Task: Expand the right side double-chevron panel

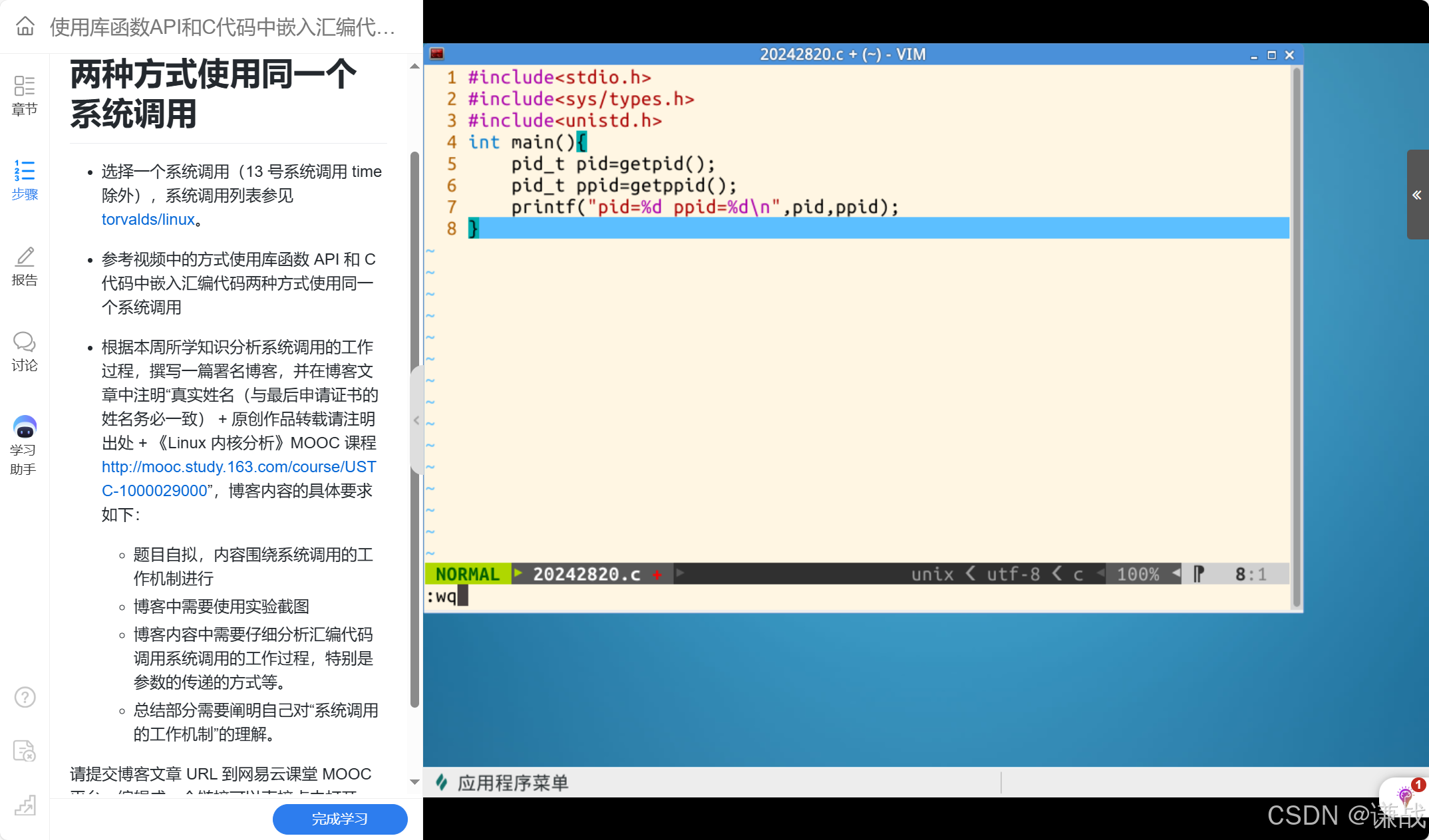Action: point(1417,195)
